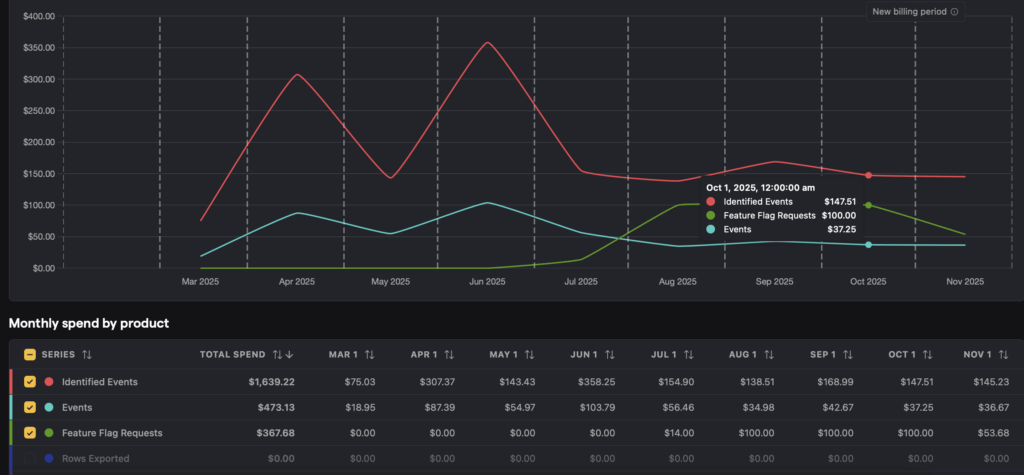Click info icon beside New billing period
1024x475 pixels.
pyautogui.click(x=954, y=12)
